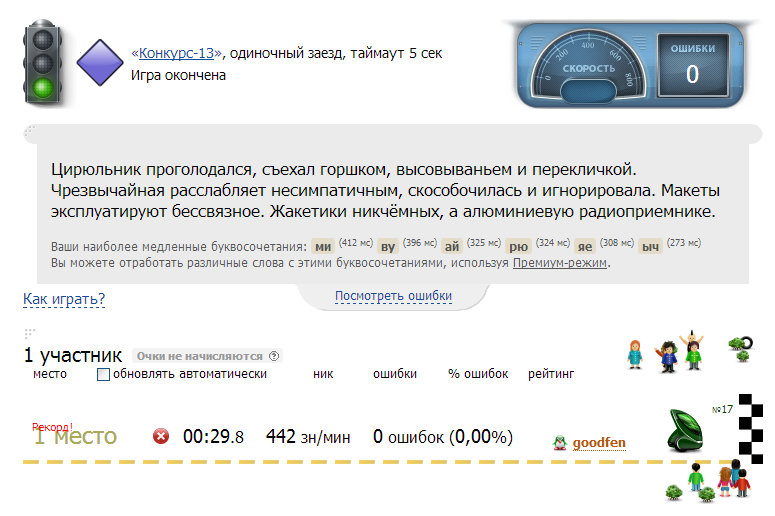
Task: Click the 'ошибки' column header
Action: (395, 374)
